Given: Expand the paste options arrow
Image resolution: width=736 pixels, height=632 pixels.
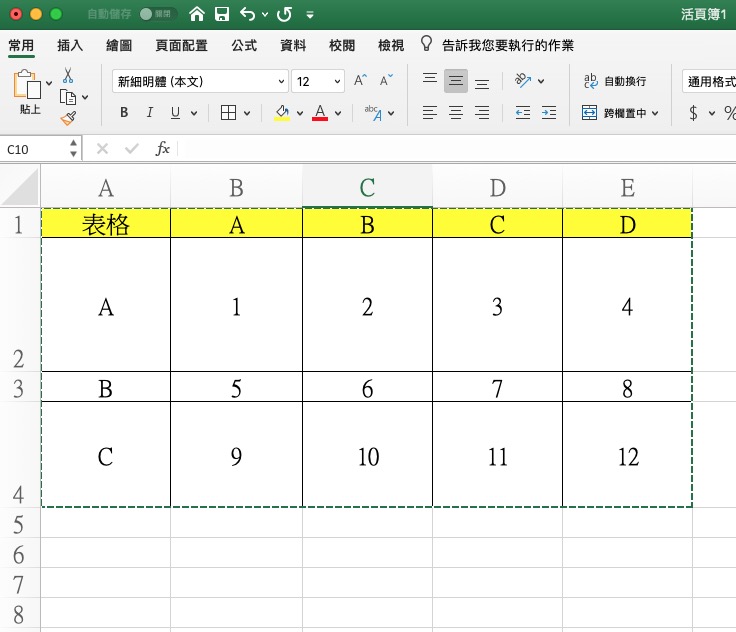Looking at the screenshot, I should point(49,84).
